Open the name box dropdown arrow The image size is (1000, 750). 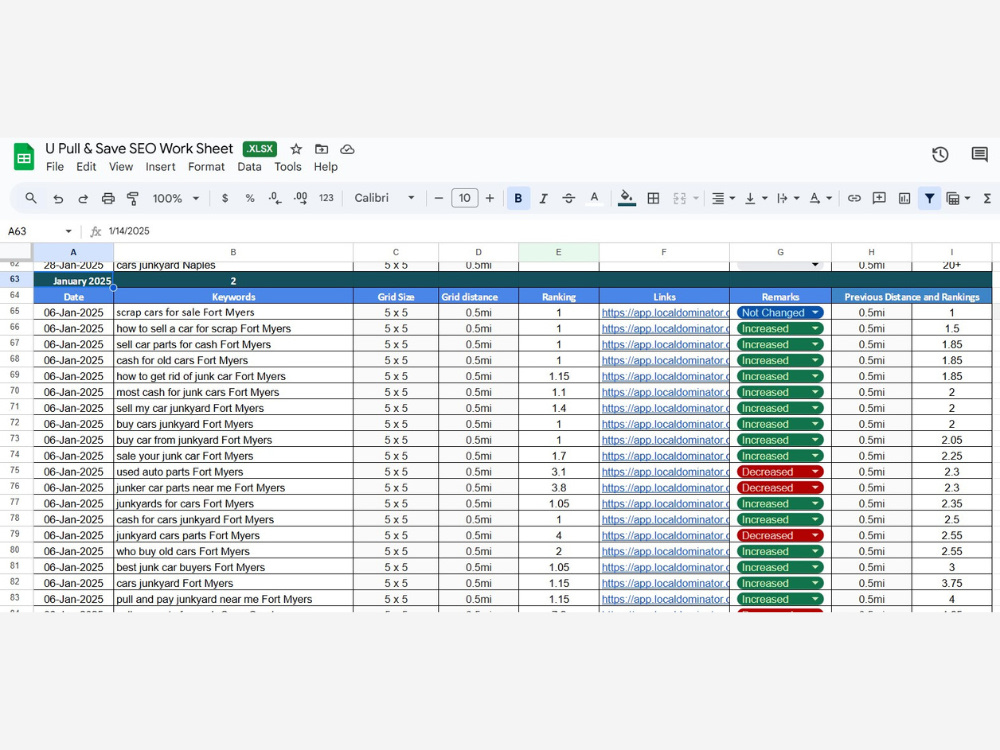click(x=68, y=231)
